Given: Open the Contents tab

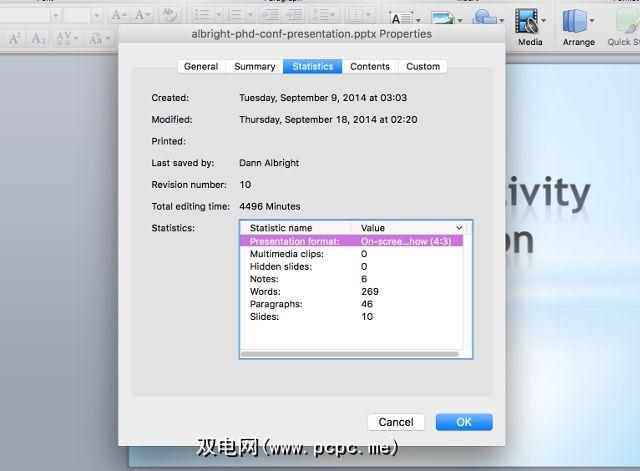Looking at the screenshot, I should click(370, 67).
